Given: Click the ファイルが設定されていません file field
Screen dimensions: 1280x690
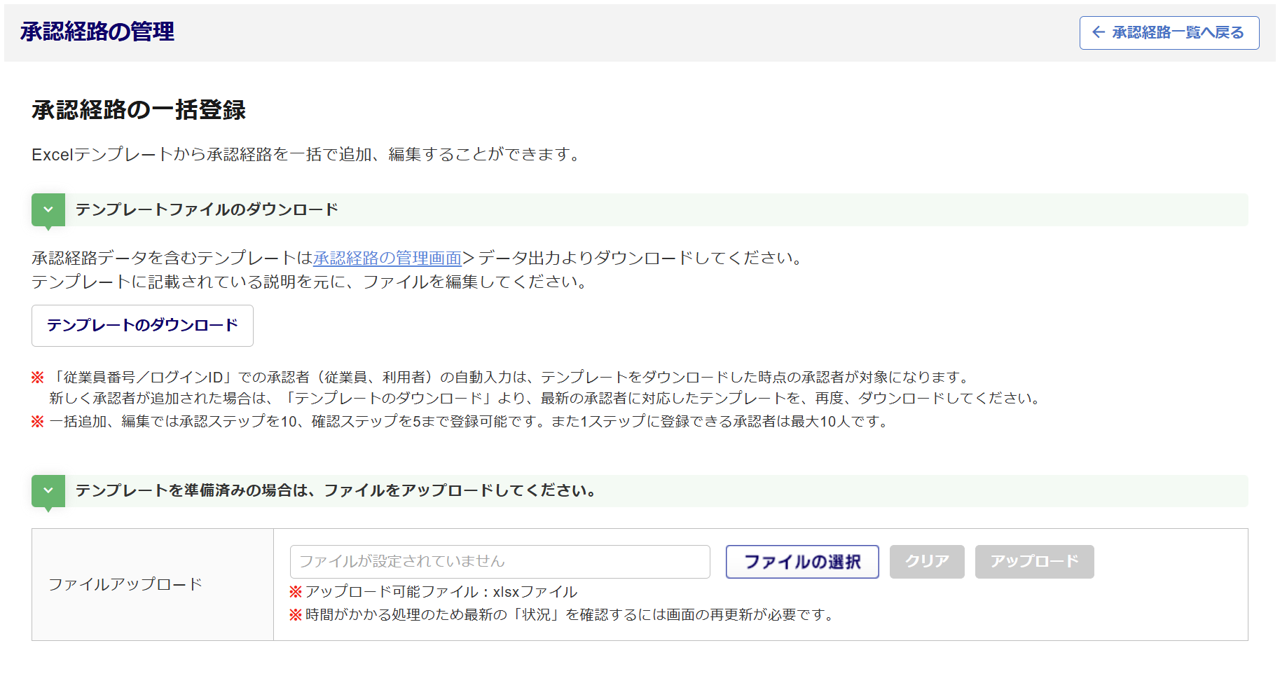Looking at the screenshot, I should click(500, 562).
